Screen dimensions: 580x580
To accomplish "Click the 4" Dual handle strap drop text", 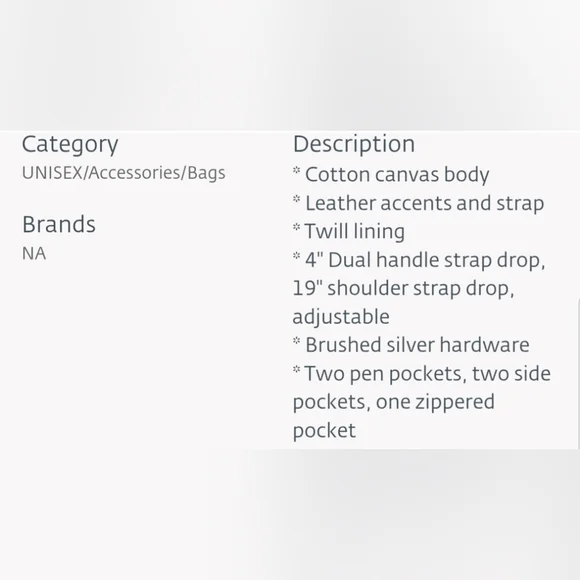I will point(425,260).
